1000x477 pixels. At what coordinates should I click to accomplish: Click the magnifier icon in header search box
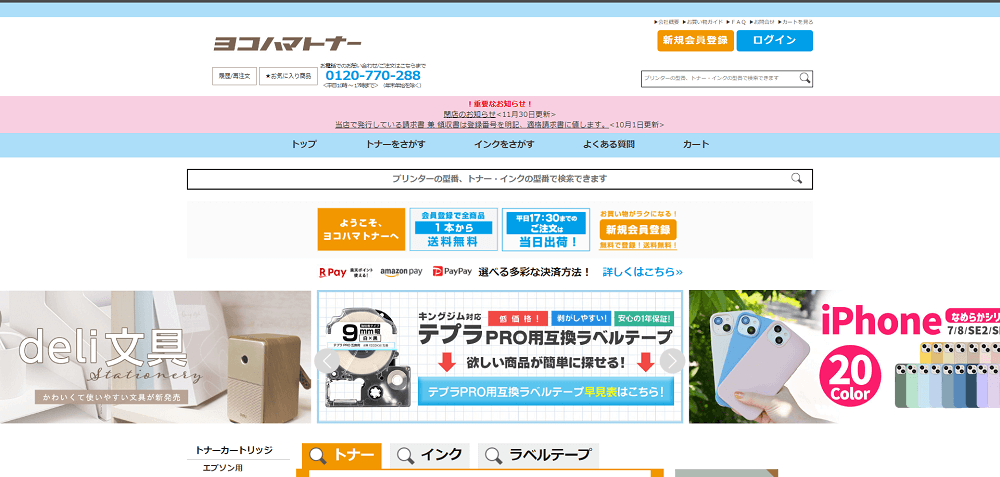coord(805,78)
